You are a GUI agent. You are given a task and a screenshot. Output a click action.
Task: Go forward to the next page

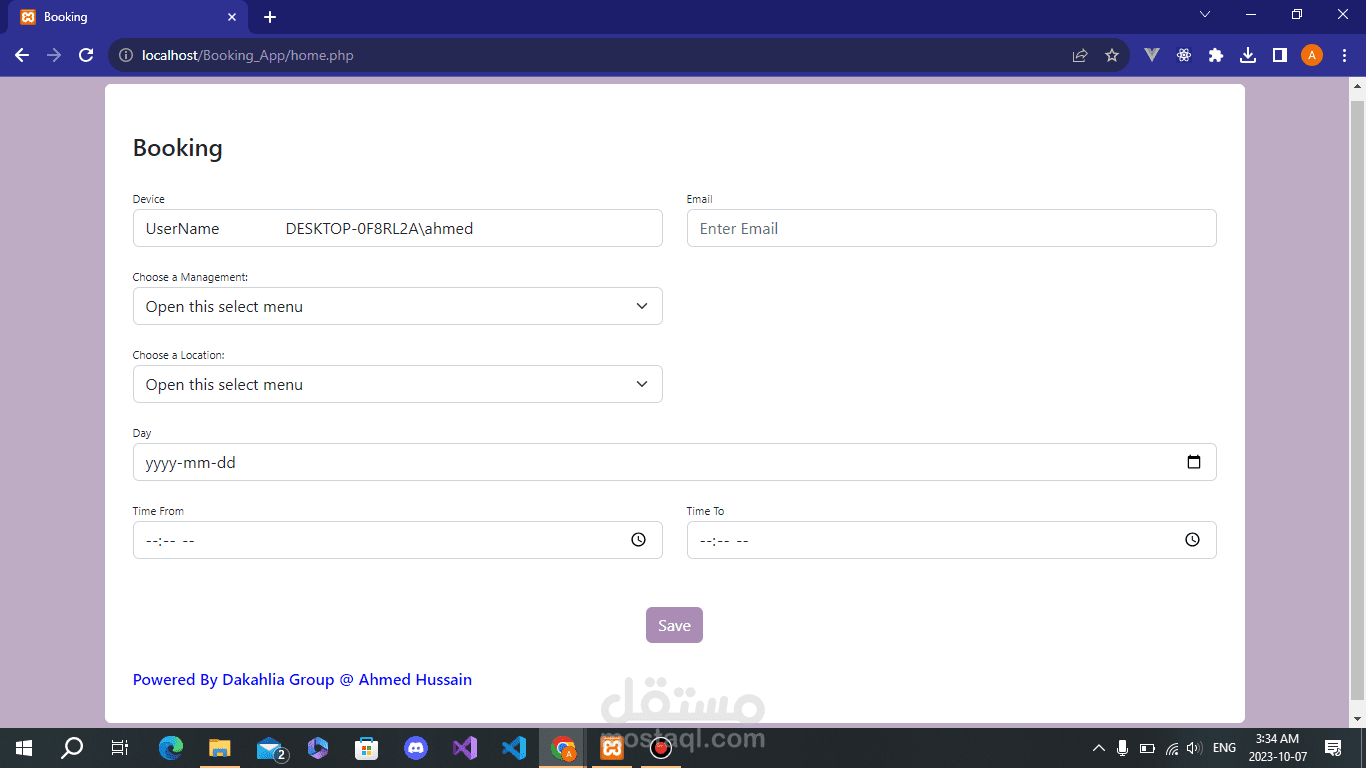point(54,56)
